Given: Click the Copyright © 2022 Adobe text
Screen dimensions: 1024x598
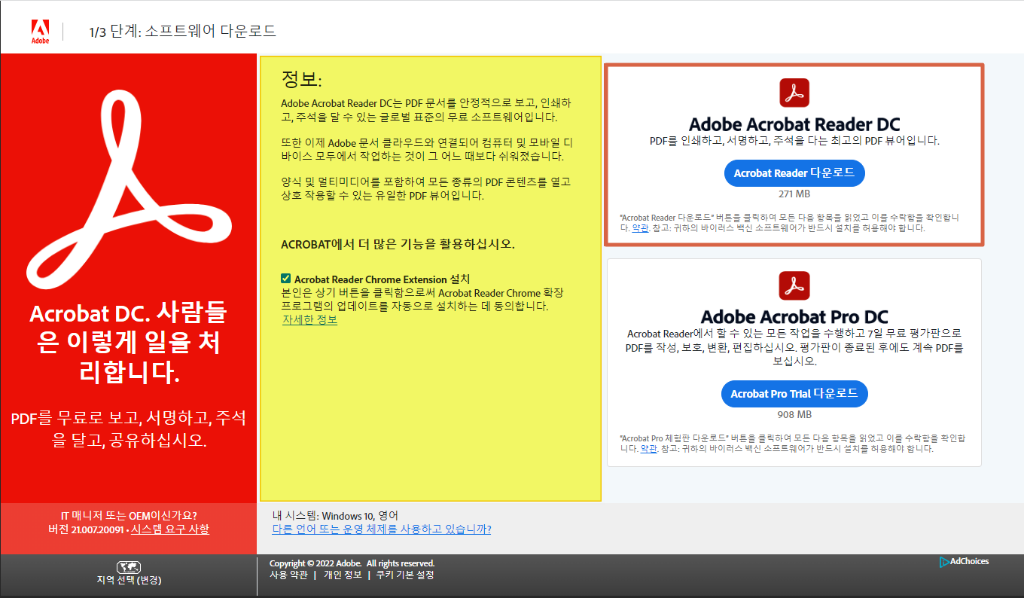Looking at the screenshot, I should pyautogui.click(x=351, y=563).
